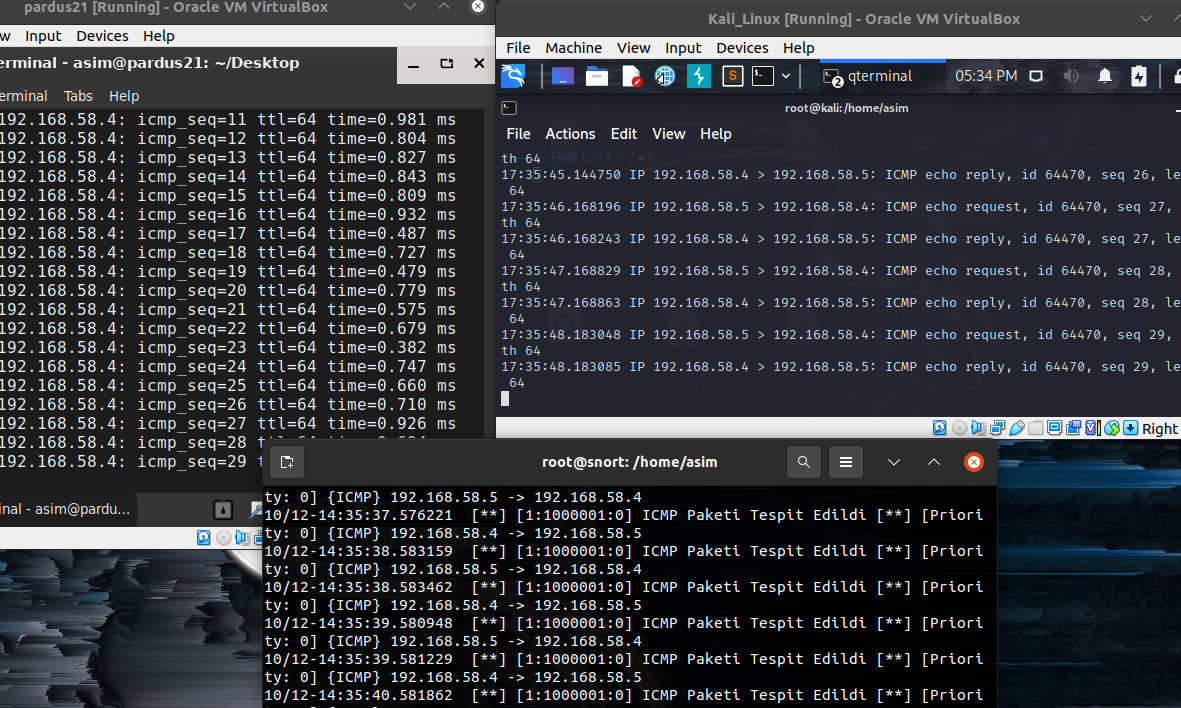Click mouse integration icon in Kali status bar
This screenshot has width=1181, height=708.
(x=1112, y=428)
